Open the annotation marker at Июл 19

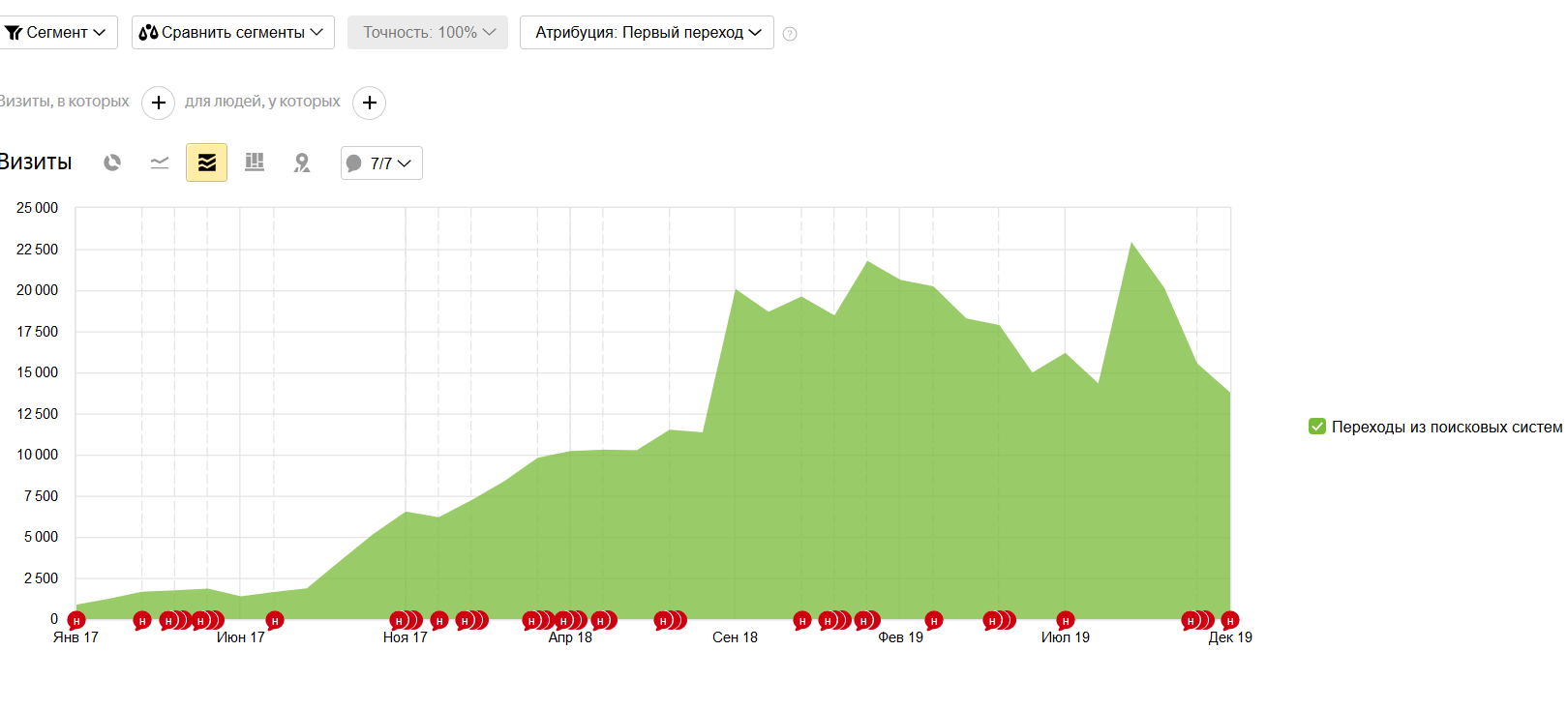click(1066, 620)
